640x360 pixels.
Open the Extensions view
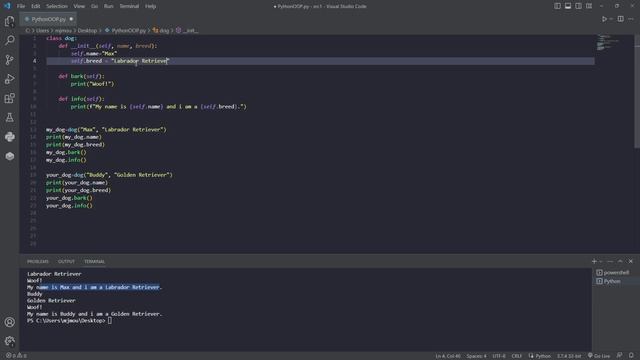click(9, 98)
